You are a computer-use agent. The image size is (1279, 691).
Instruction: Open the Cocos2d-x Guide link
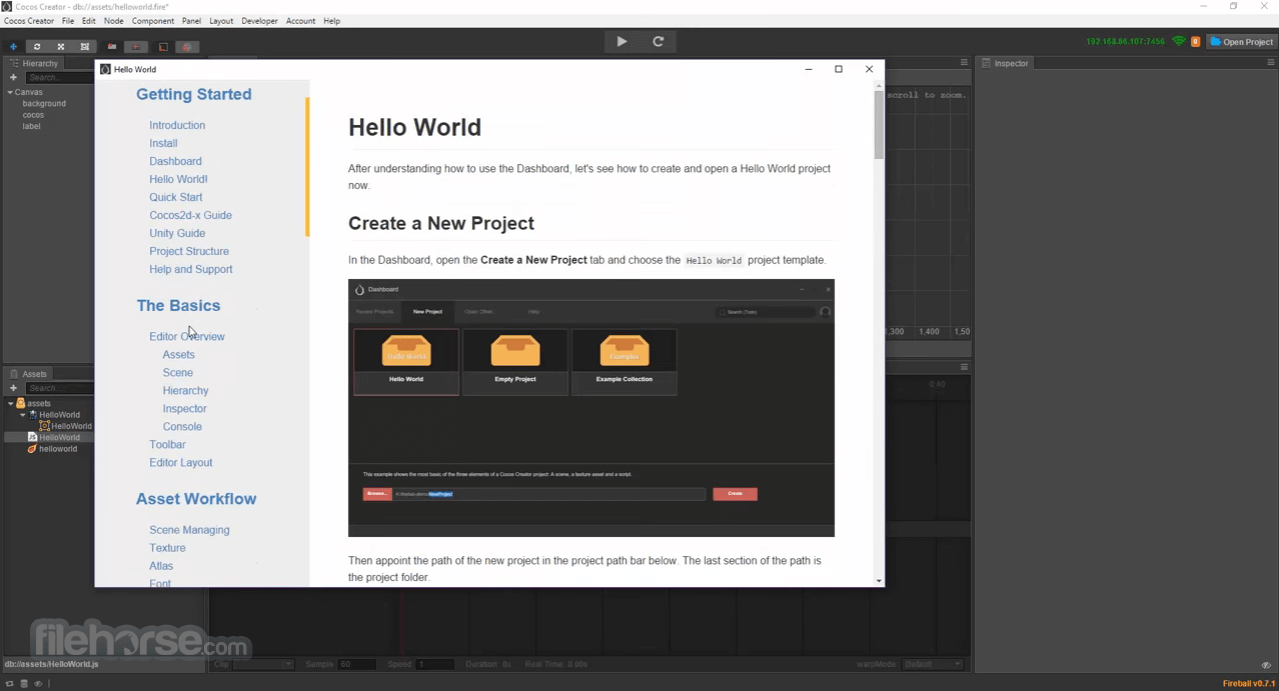[190, 215]
